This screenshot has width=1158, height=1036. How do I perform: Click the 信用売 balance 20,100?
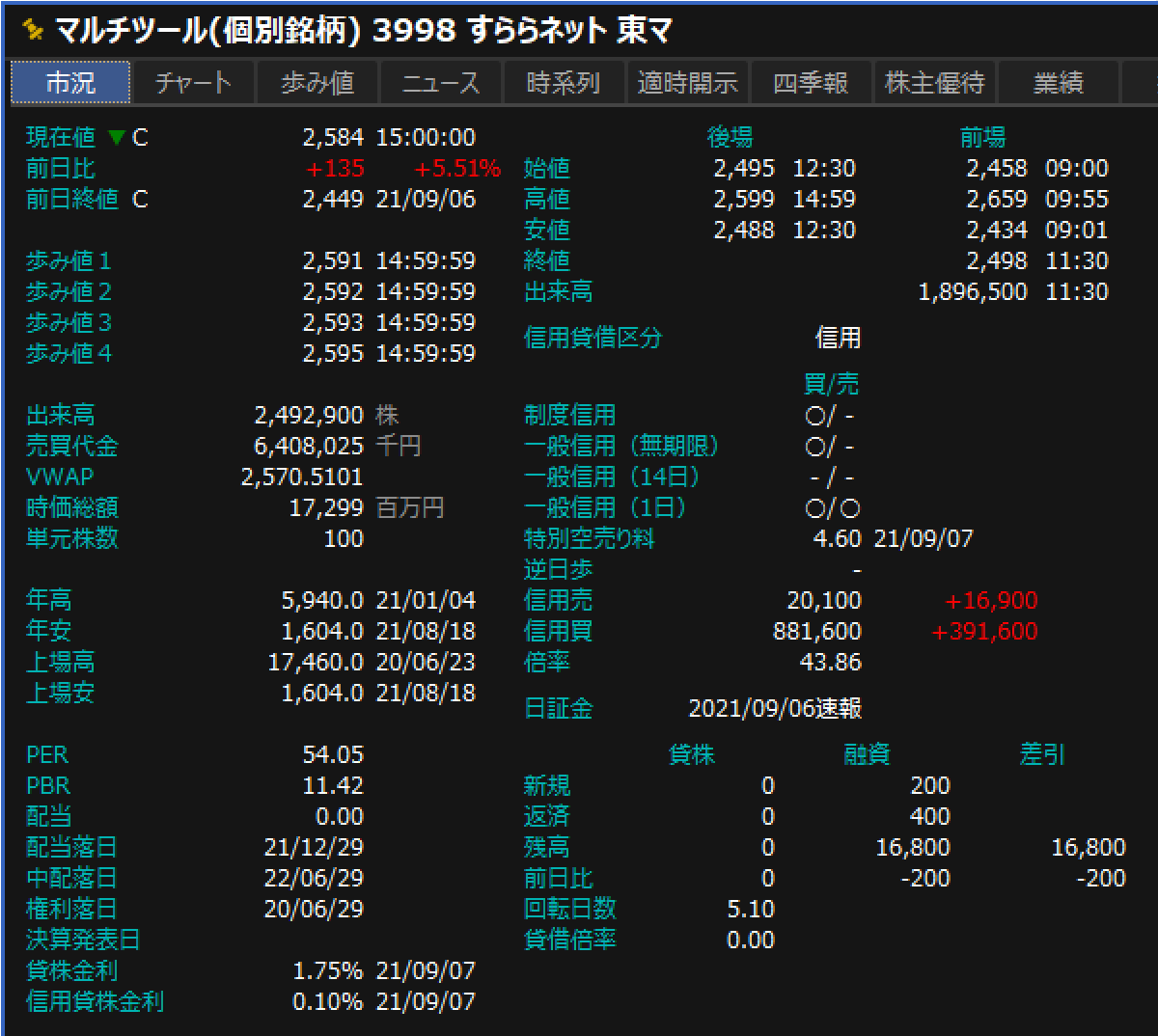pos(824,601)
